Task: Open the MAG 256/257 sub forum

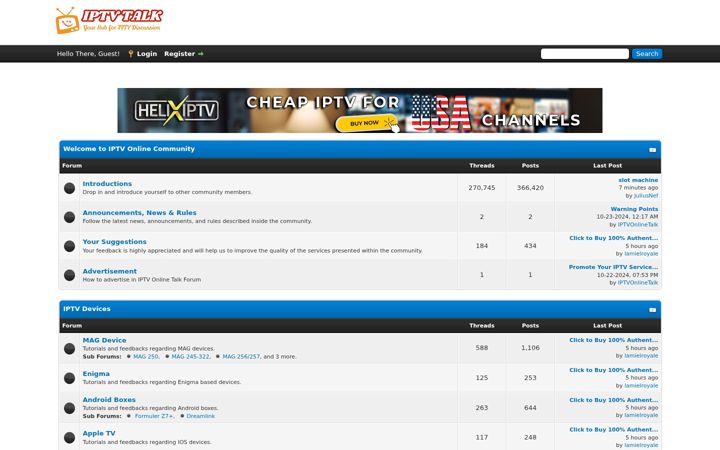Action: (241, 357)
